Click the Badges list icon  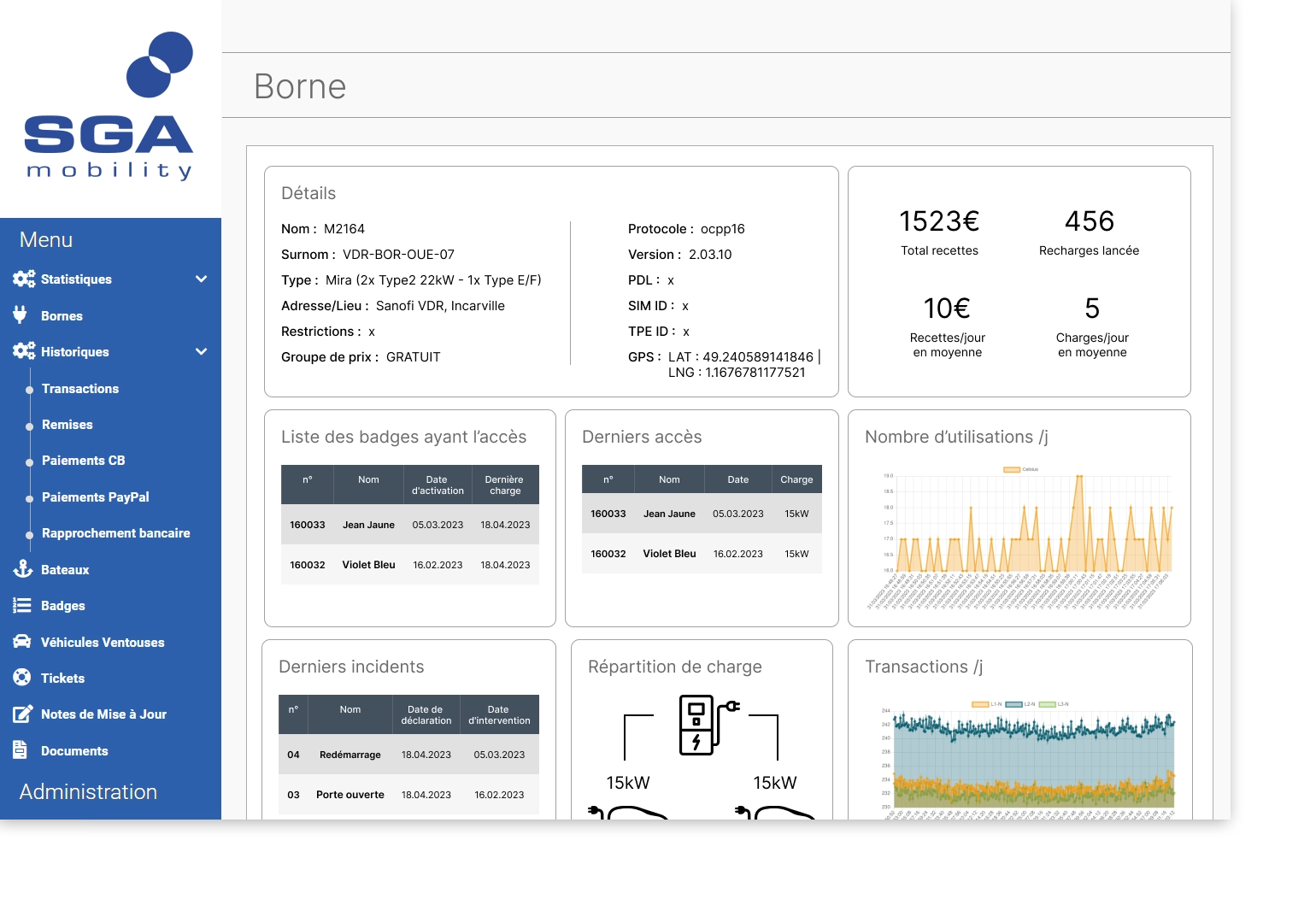click(22, 606)
